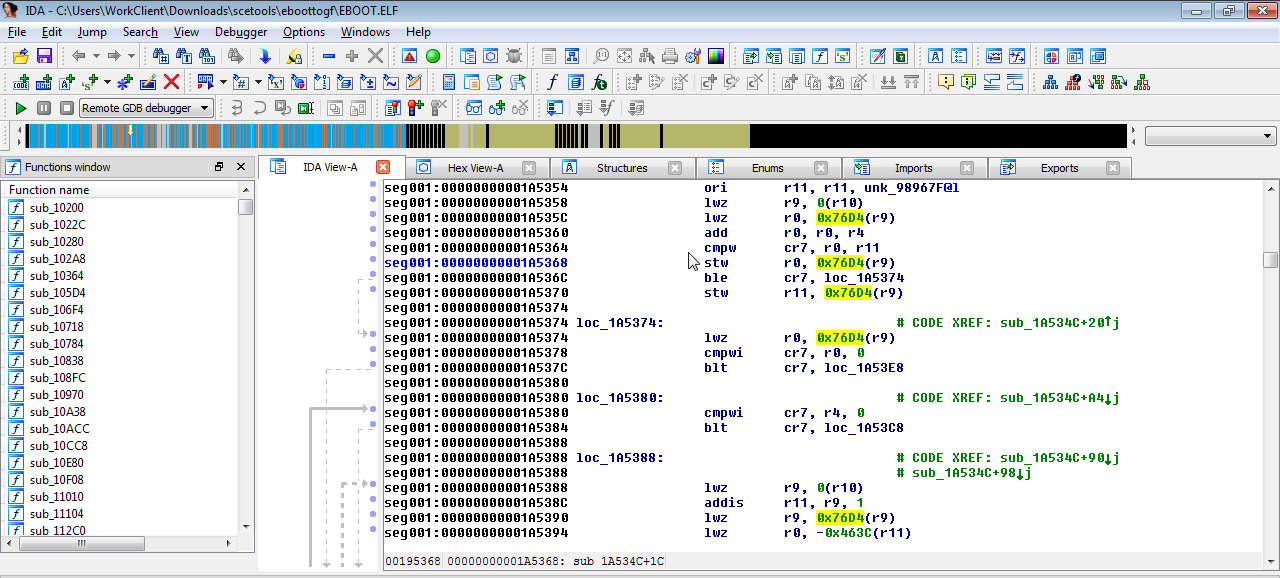
Task: Pause the debugged process
Action: click(x=44, y=108)
